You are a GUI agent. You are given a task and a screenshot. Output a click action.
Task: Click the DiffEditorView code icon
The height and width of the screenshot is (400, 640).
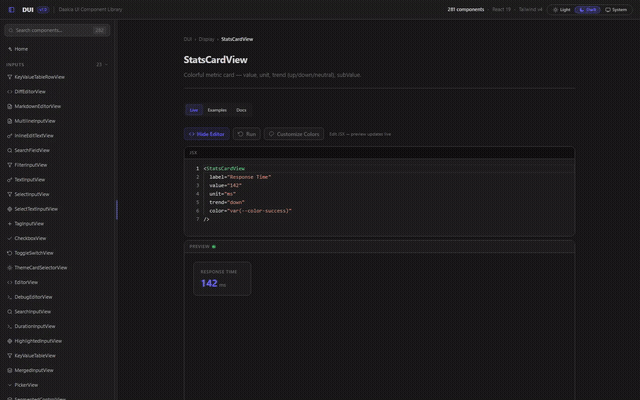click(x=10, y=92)
